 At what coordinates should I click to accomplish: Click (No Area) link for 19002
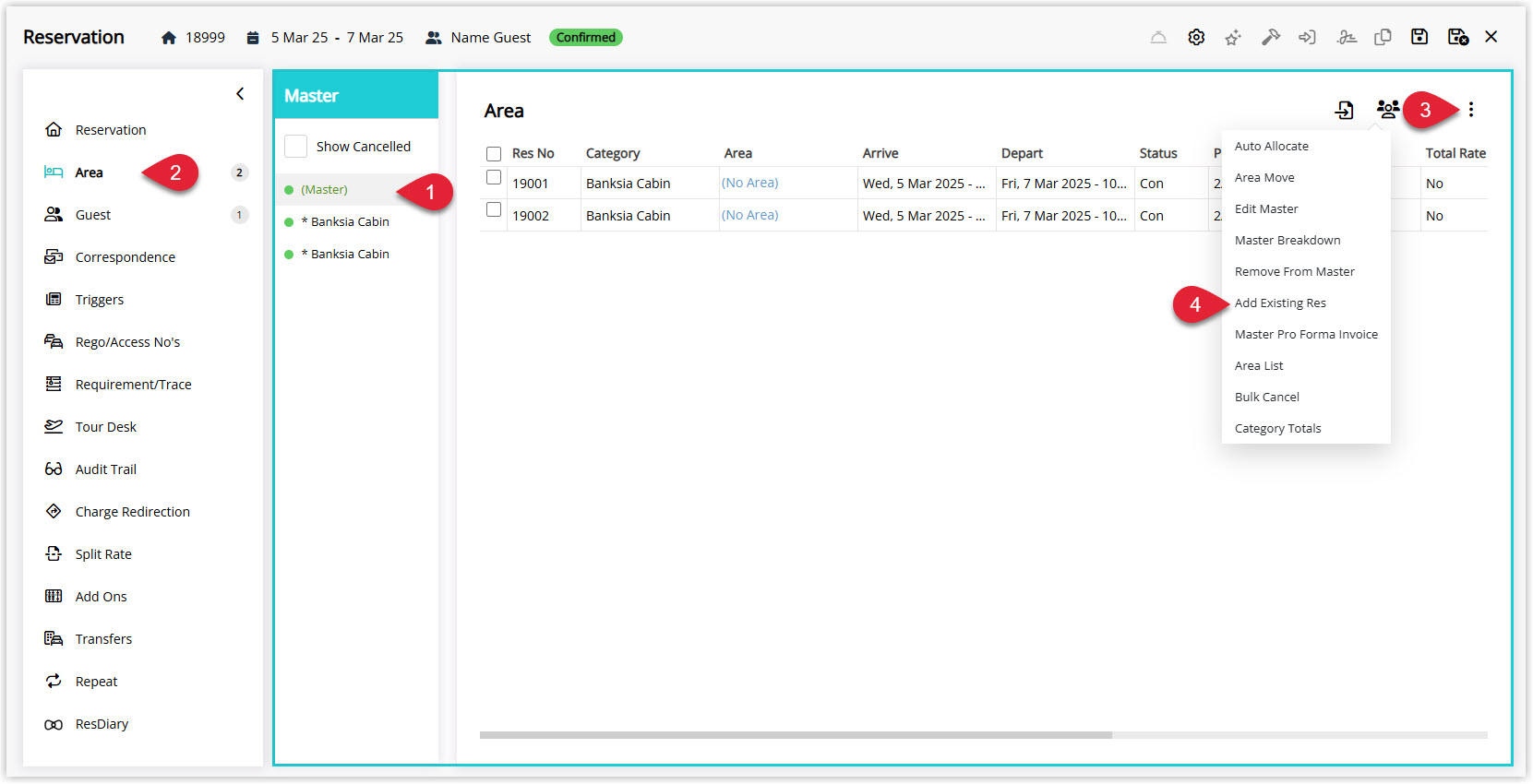749,215
